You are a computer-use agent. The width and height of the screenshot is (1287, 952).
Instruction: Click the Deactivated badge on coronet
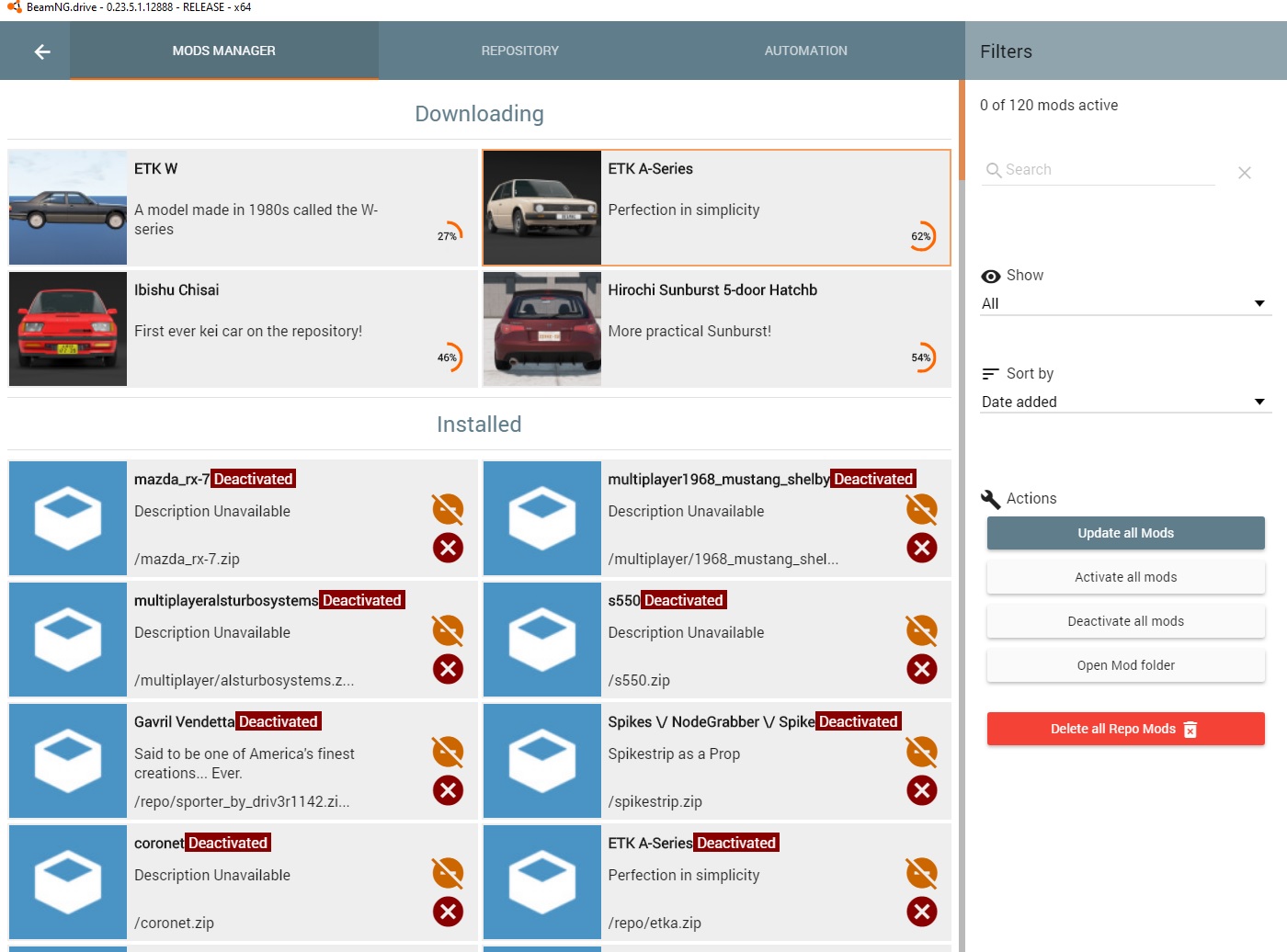228,843
